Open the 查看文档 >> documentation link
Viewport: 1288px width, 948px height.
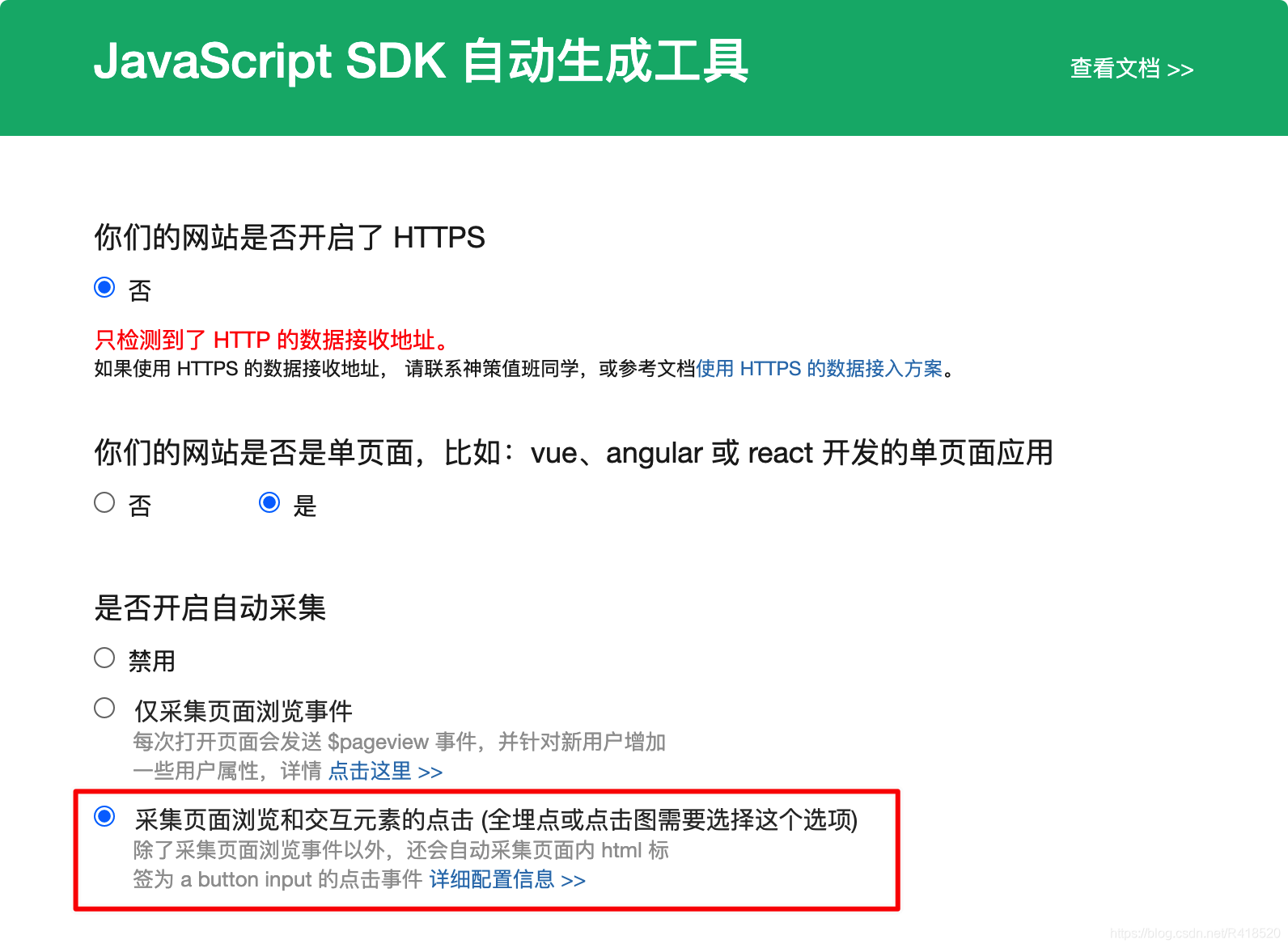tap(1131, 69)
